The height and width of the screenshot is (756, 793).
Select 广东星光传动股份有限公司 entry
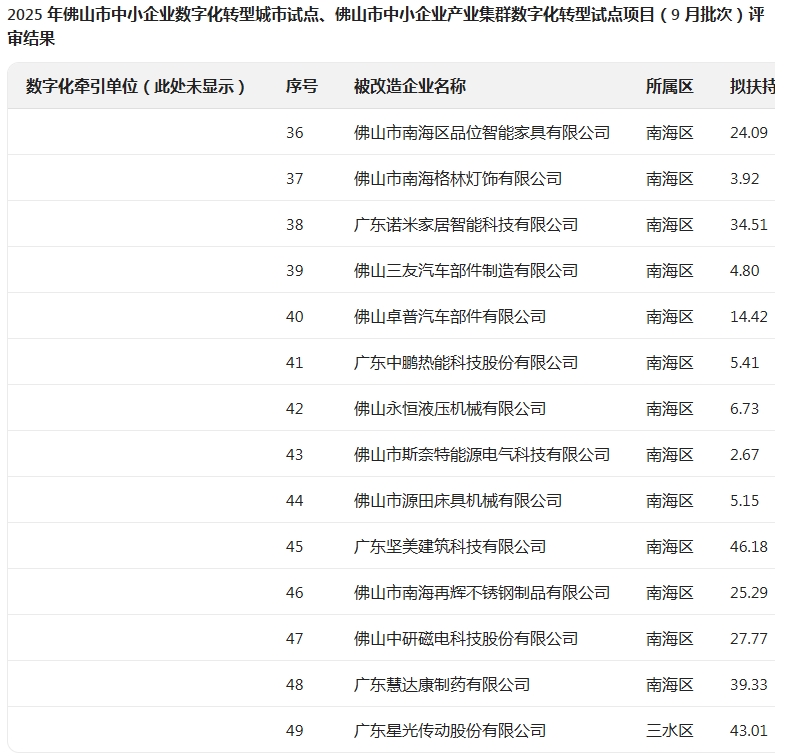(x=450, y=730)
